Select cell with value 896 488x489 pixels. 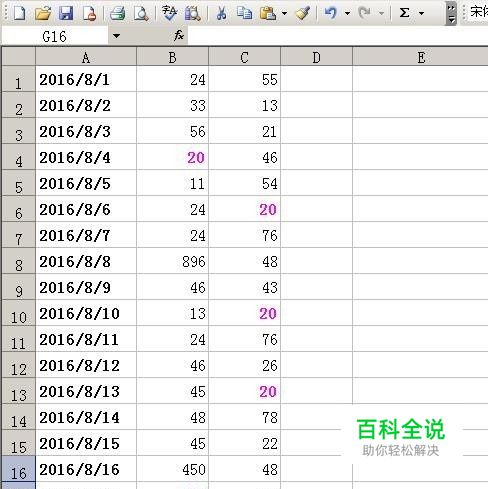(x=172, y=261)
